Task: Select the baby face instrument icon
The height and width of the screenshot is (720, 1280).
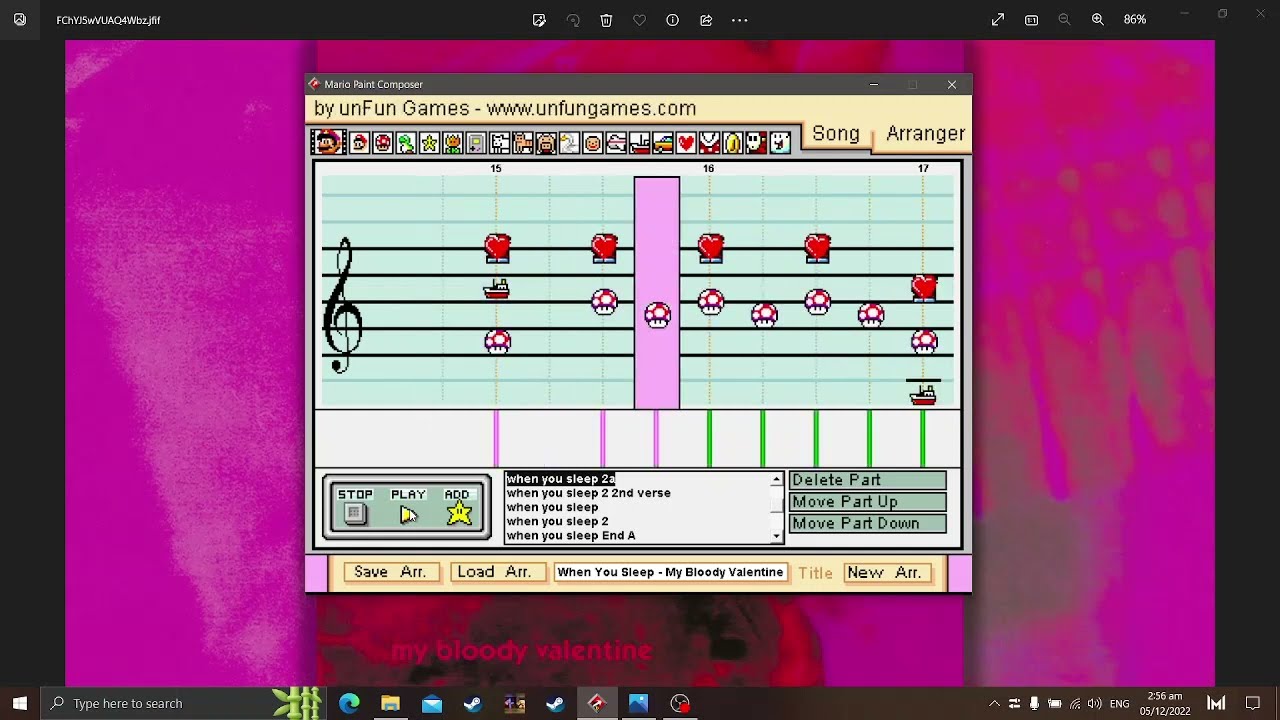Action: click(592, 143)
